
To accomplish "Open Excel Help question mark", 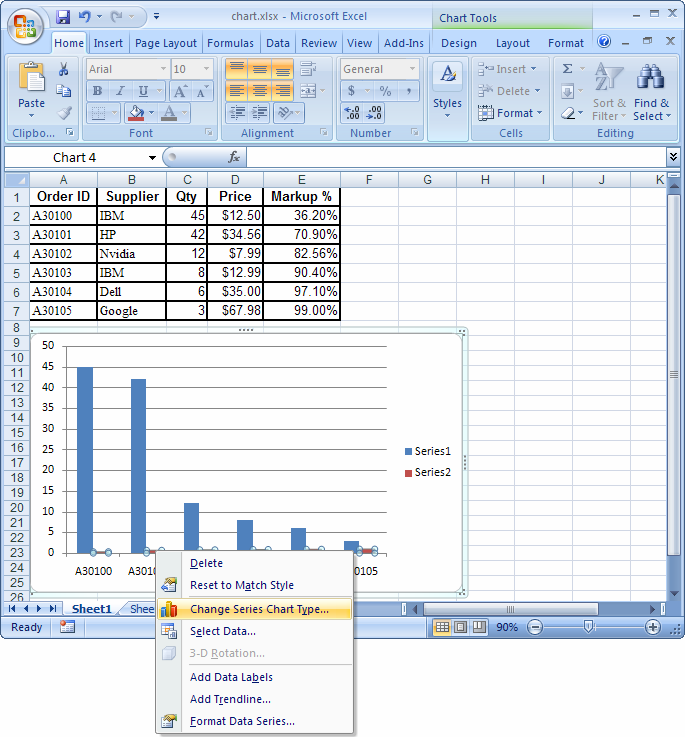I will [x=604, y=42].
